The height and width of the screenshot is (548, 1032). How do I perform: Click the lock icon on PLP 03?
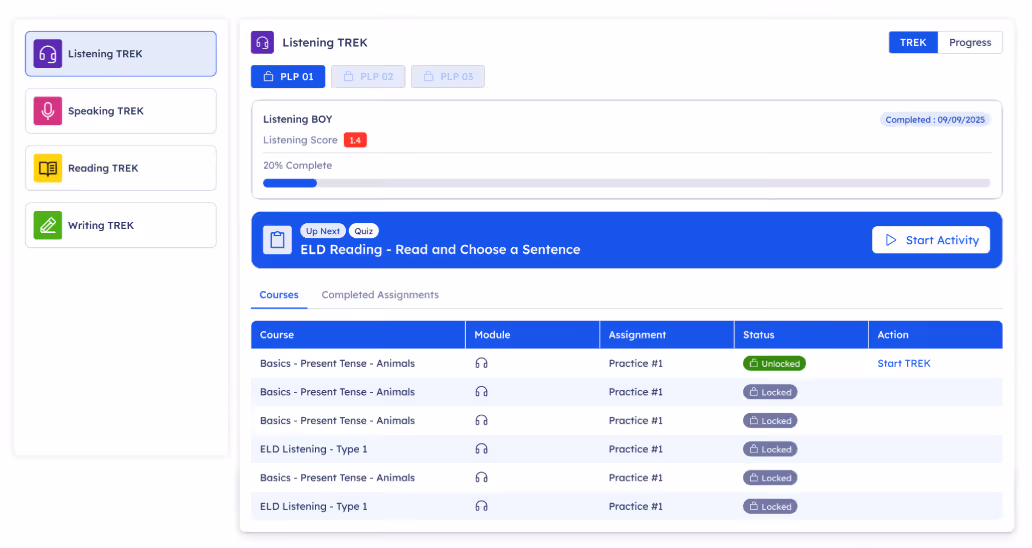tap(428, 76)
